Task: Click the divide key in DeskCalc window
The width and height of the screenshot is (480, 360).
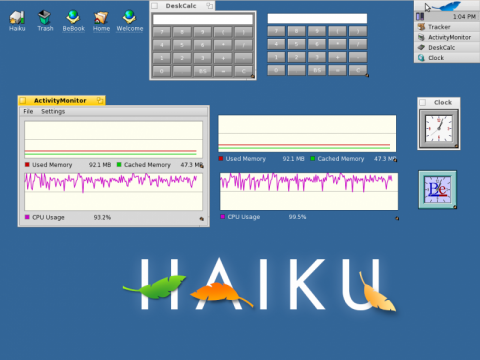Action: 243,45
